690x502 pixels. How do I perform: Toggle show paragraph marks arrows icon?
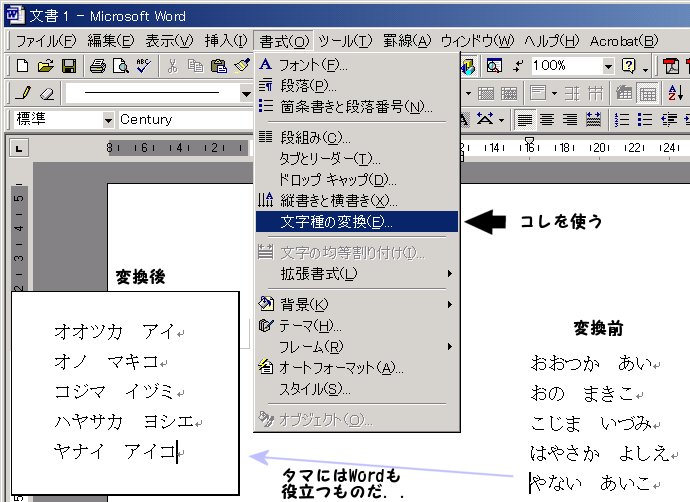[x=518, y=66]
